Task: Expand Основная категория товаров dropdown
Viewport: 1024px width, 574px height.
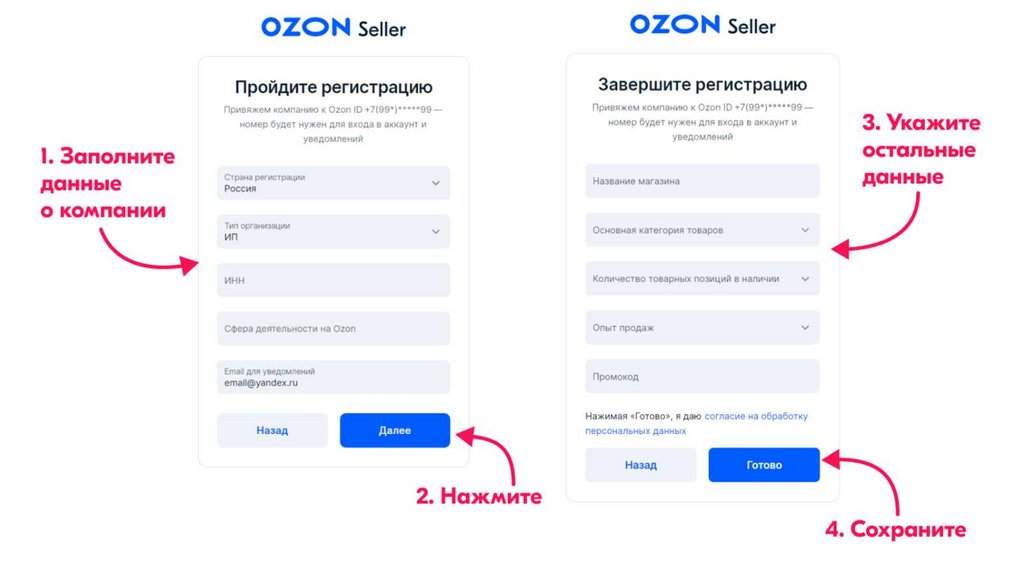Action: 702,230
